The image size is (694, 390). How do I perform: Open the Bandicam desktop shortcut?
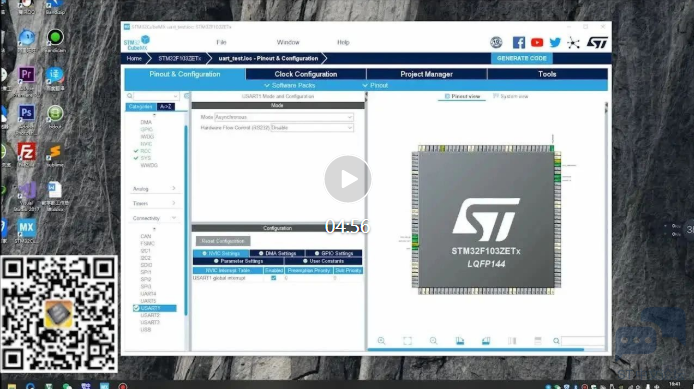(55, 37)
